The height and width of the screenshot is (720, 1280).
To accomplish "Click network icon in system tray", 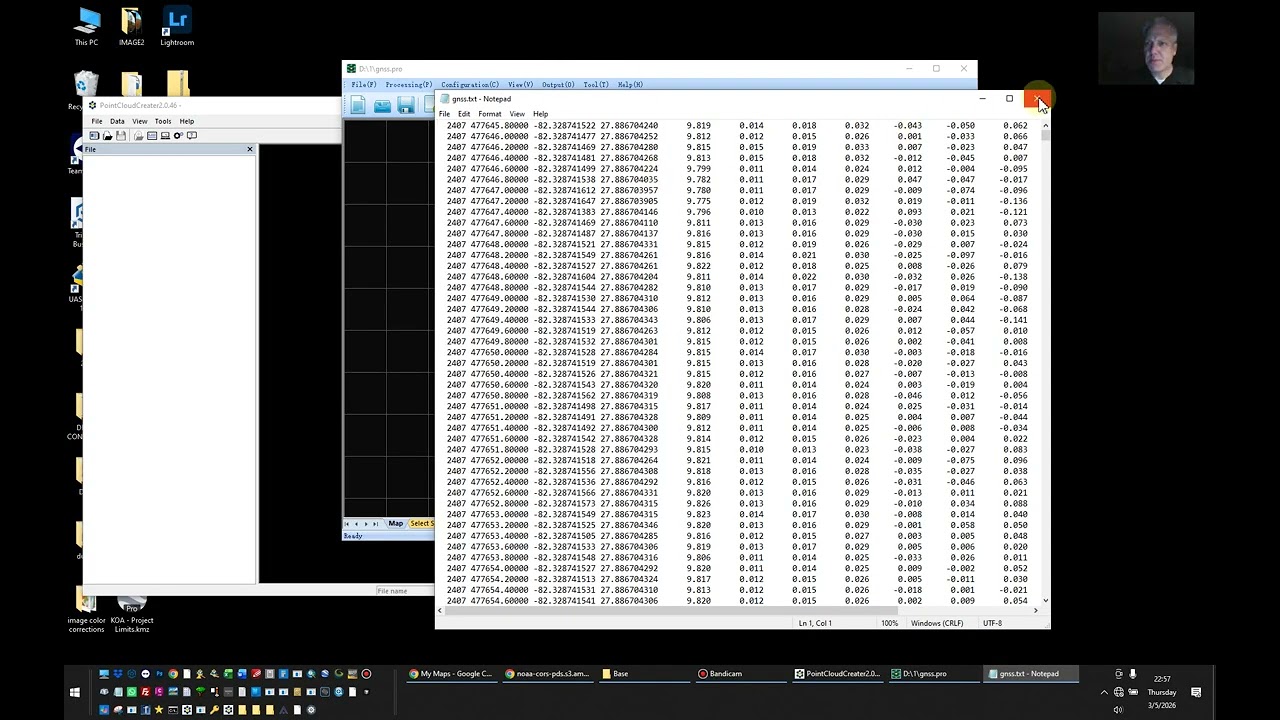I will (1119, 692).
